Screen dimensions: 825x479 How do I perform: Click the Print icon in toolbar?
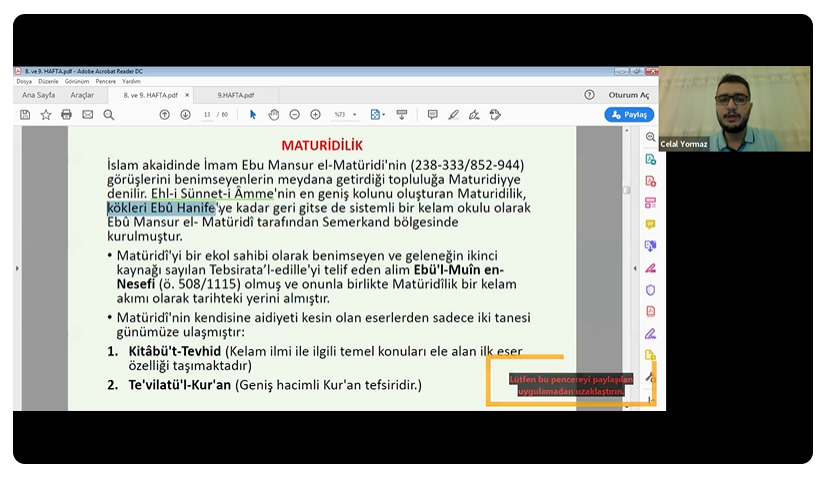coord(67,115)
